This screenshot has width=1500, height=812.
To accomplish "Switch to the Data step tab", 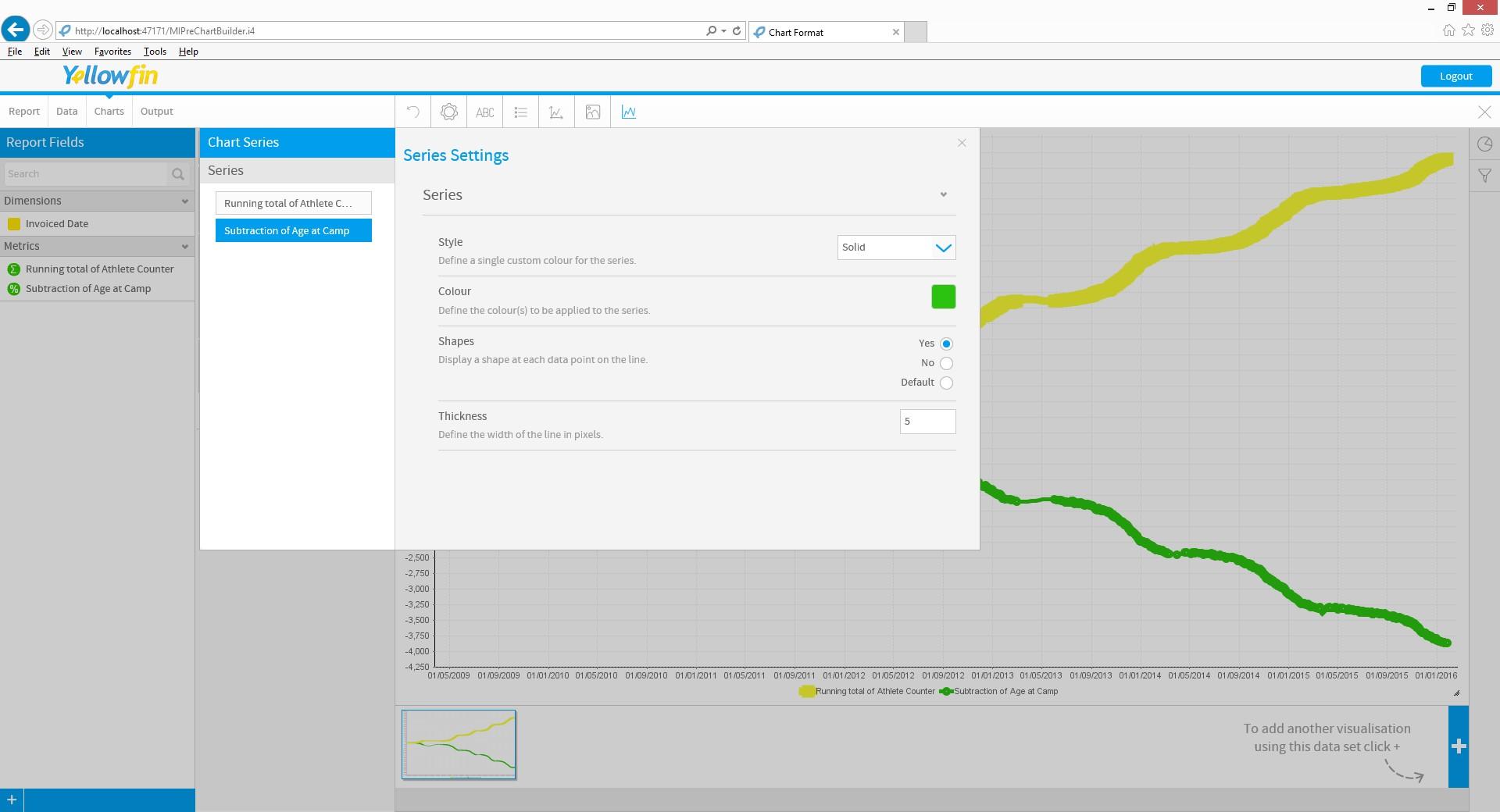I will [67, 112].
